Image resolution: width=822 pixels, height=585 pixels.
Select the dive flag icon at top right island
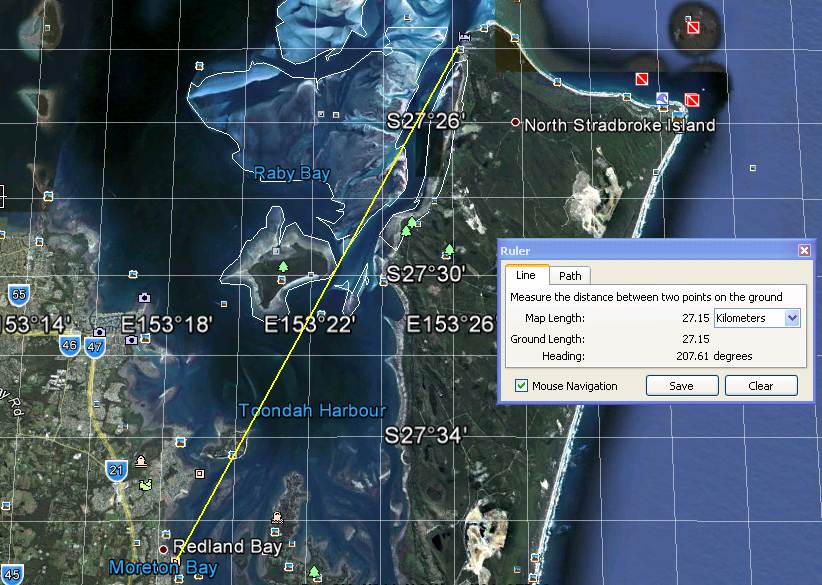[694, 27]
